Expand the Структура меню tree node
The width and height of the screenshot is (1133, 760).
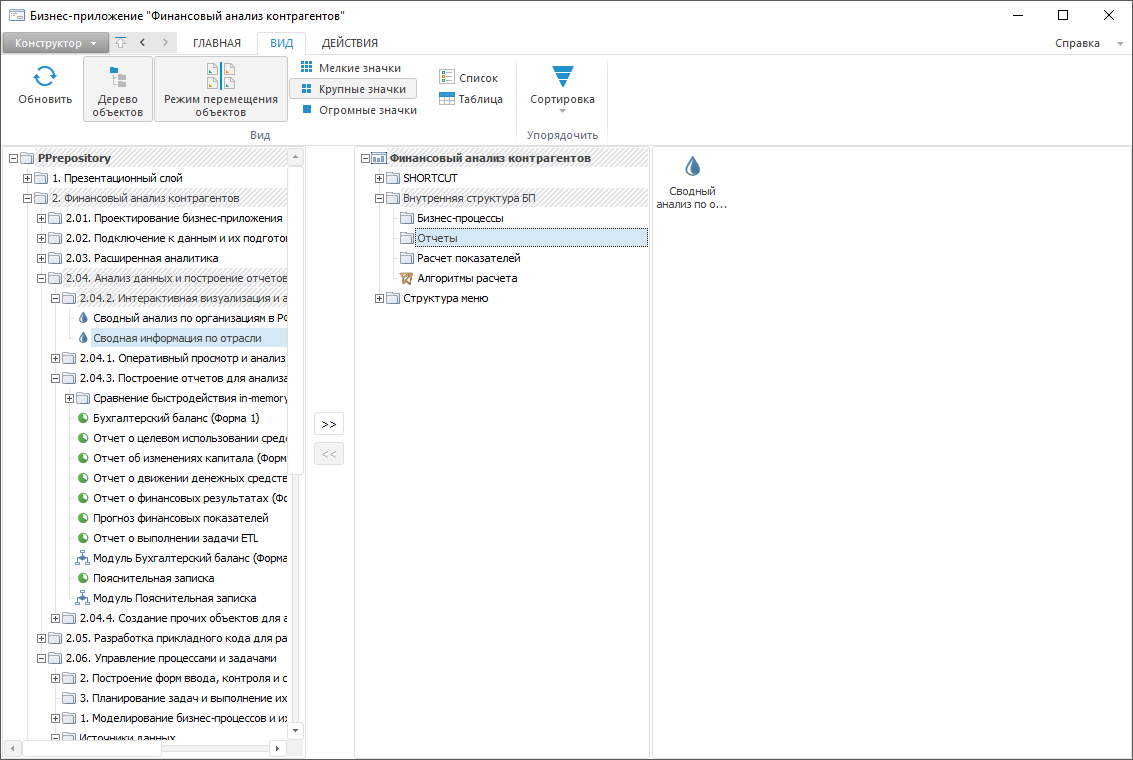click(x=379, y=298)
